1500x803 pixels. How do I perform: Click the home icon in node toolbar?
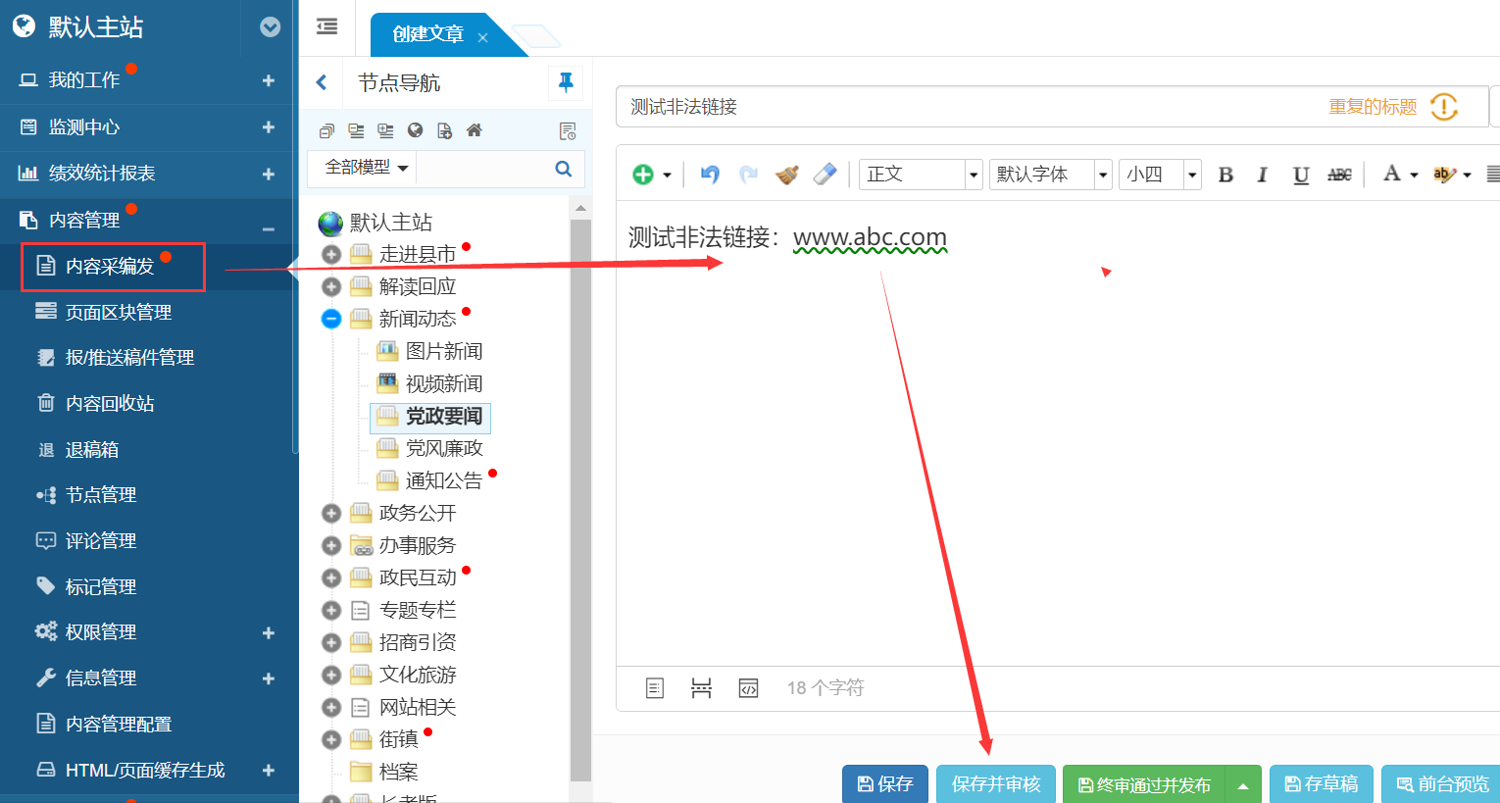click(x=475, y=131)
